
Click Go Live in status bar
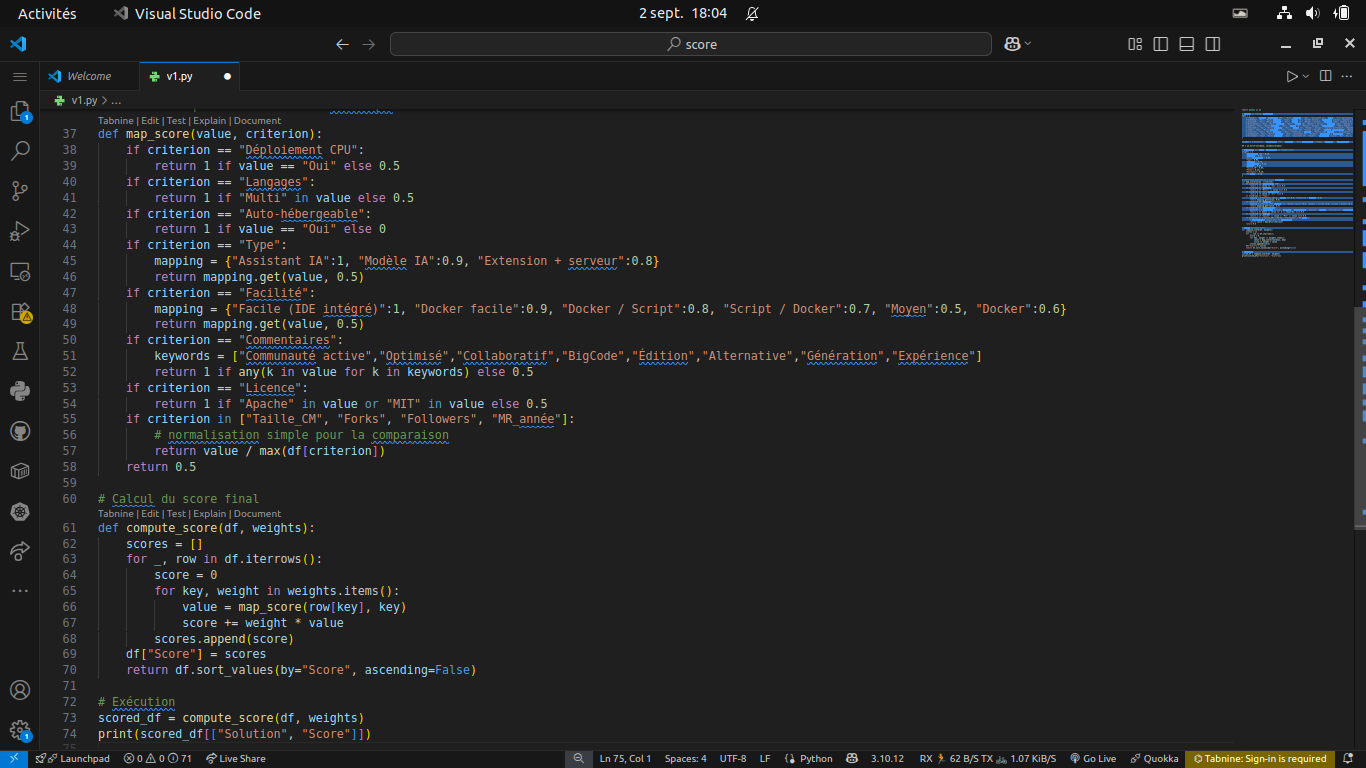pos(1093,758)
